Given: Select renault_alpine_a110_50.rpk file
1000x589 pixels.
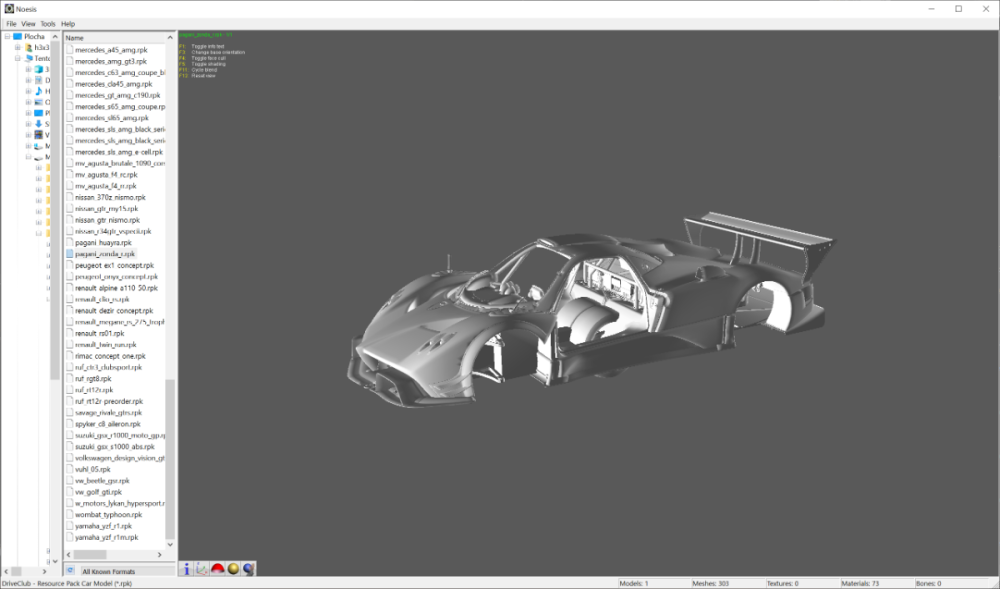Looking at the screenshot, I should click(116, 288).
